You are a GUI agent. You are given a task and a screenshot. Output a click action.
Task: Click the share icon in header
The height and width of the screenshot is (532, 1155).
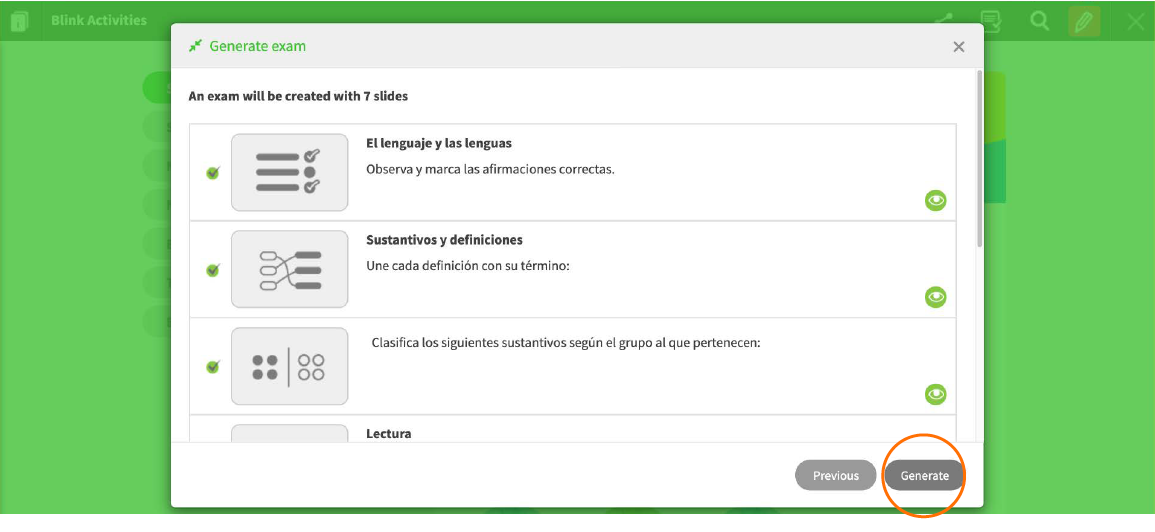pos(944,21)
